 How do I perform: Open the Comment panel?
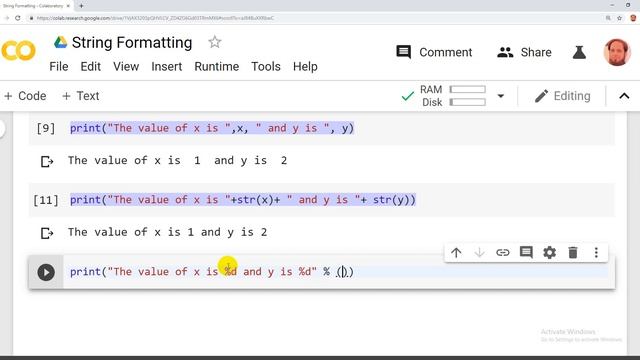pos(434,52)
